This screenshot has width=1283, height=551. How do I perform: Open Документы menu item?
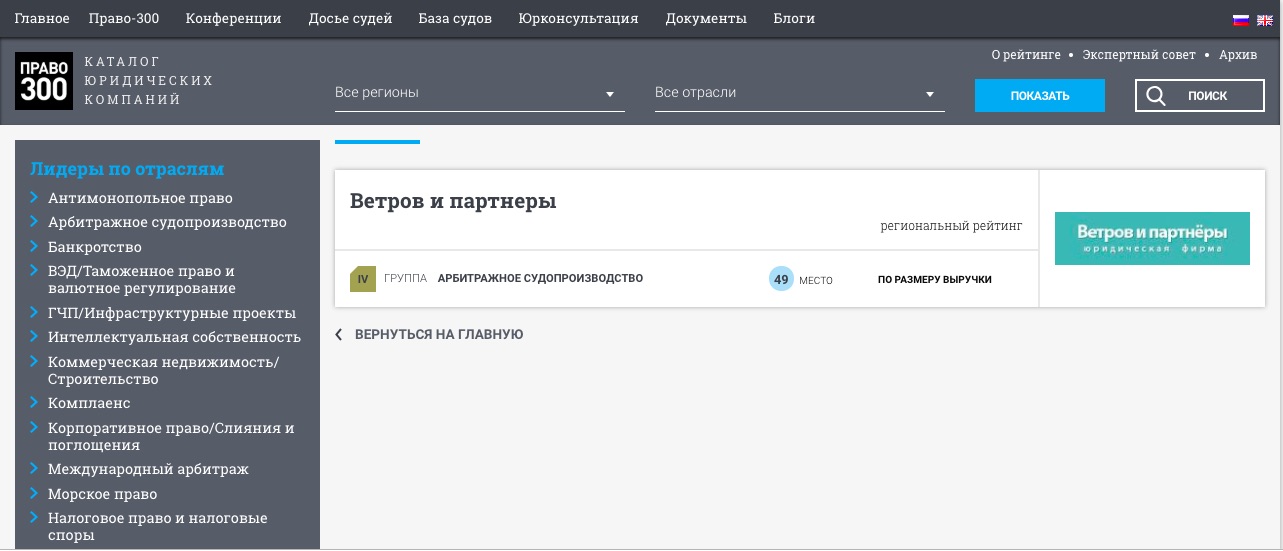point(706,18)
